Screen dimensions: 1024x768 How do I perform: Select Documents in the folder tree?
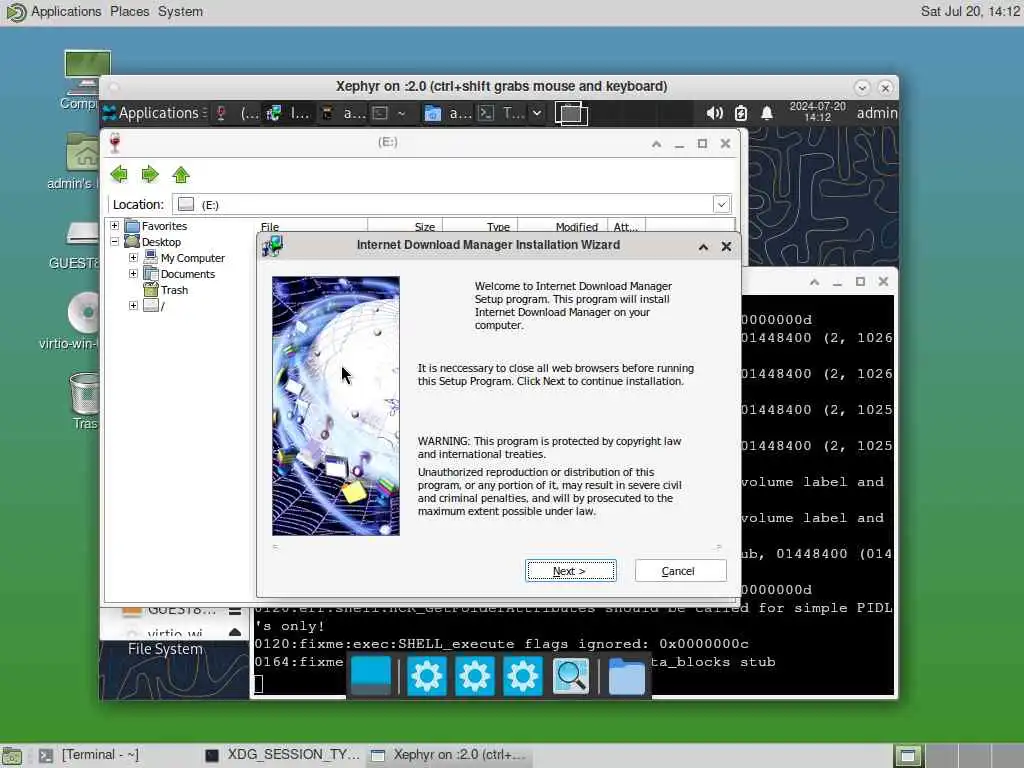[x=187, y=274]
